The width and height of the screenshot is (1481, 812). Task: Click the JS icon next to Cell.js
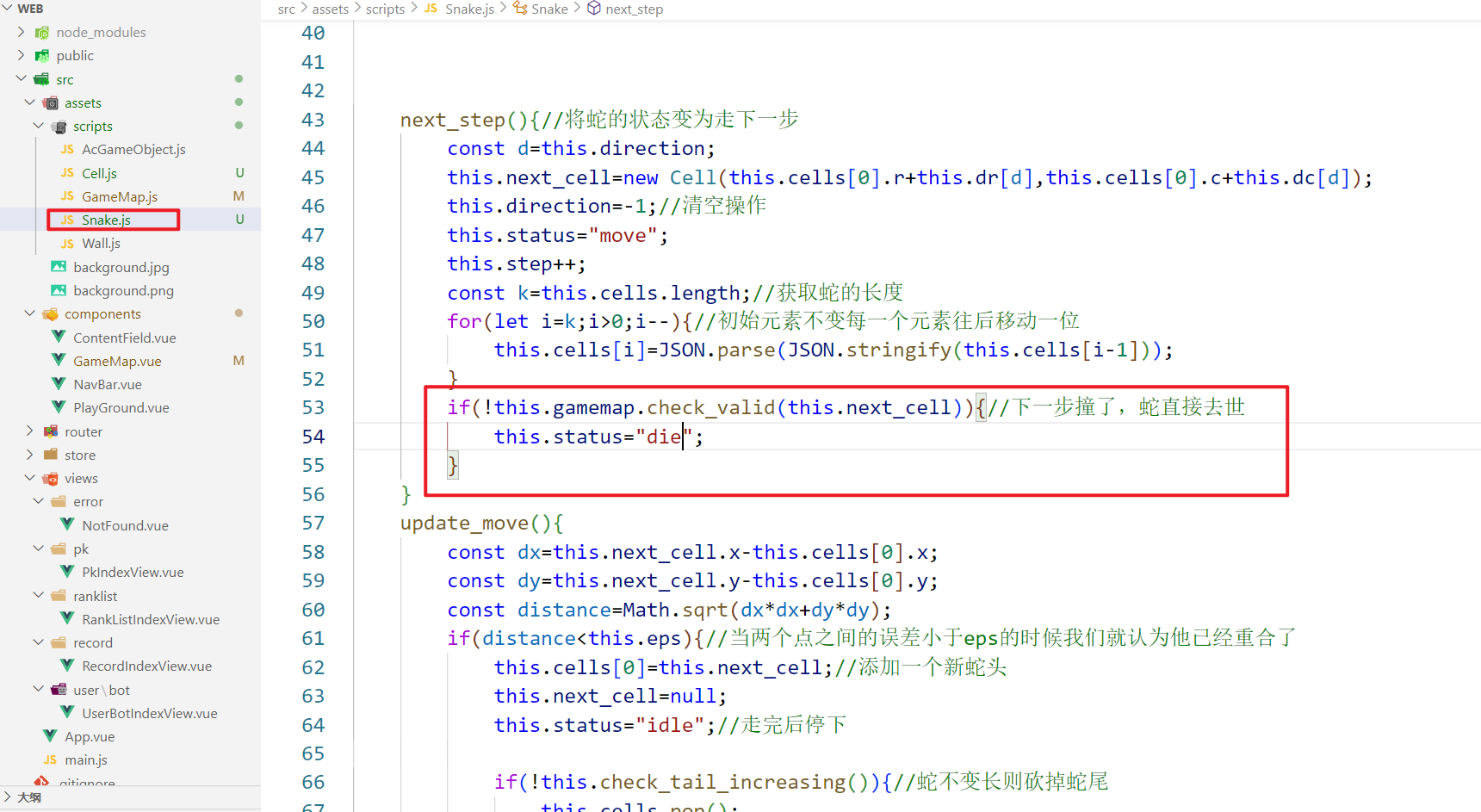tap(67, 173)
